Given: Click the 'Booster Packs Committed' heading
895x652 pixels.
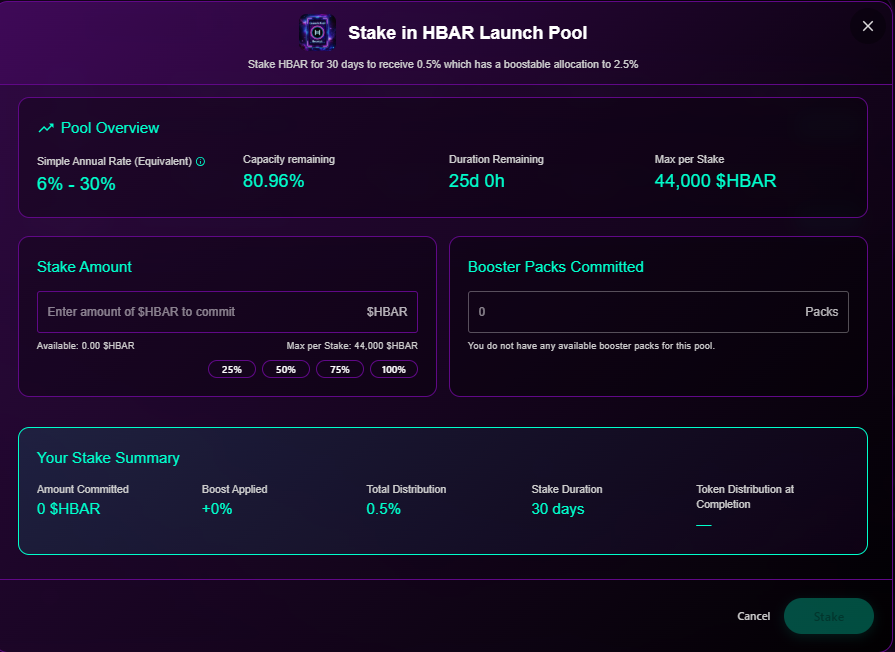Looking at the screenshot, I should pos(555,267).
